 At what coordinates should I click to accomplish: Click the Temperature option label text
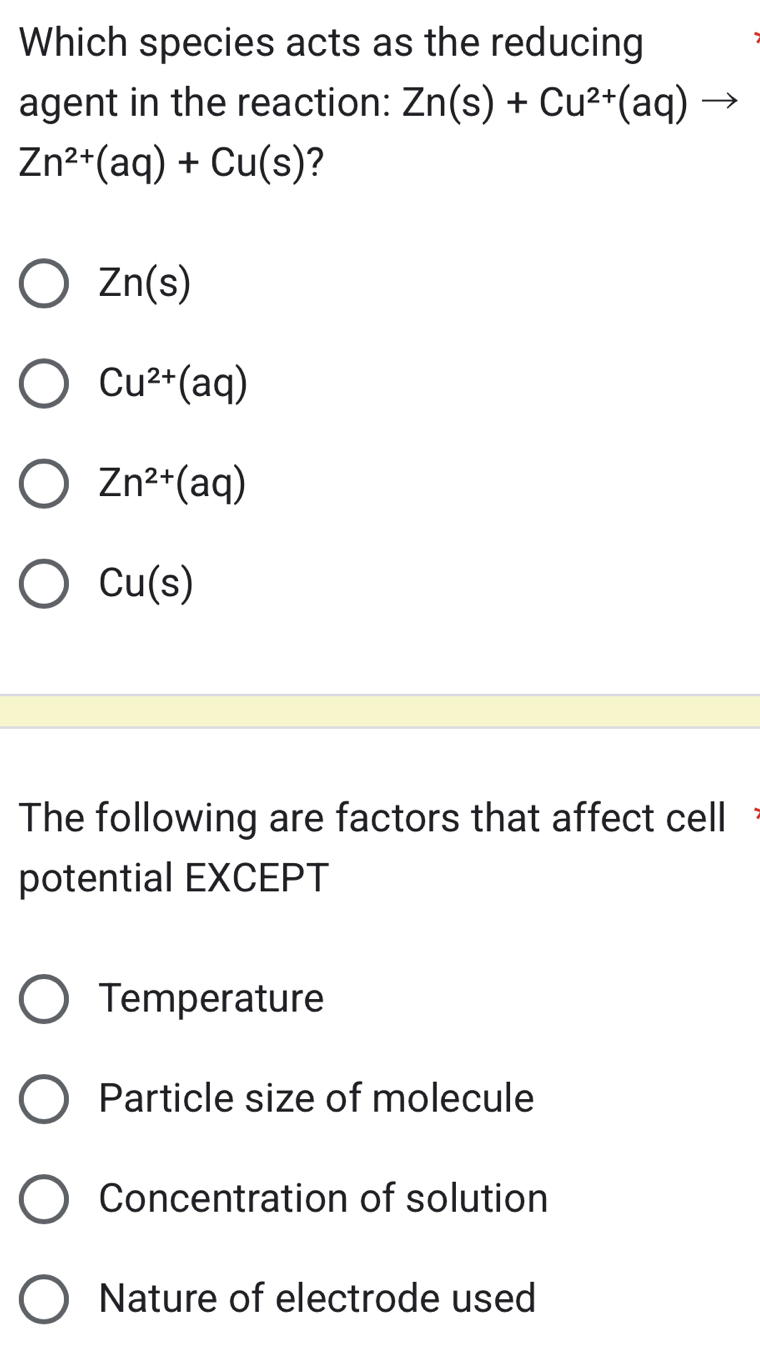coord(211,998)
